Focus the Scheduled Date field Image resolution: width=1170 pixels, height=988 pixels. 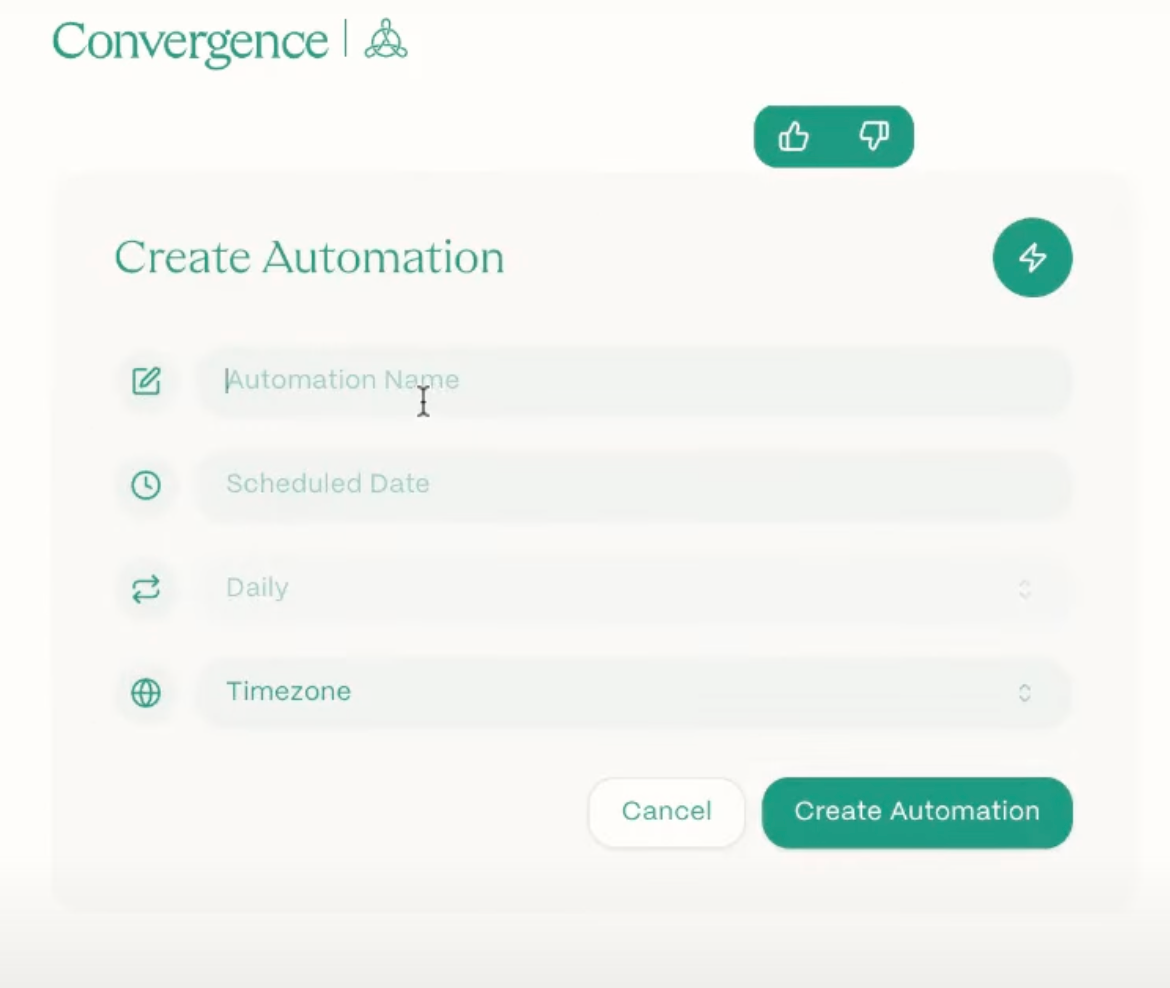(x=634, y=484)
